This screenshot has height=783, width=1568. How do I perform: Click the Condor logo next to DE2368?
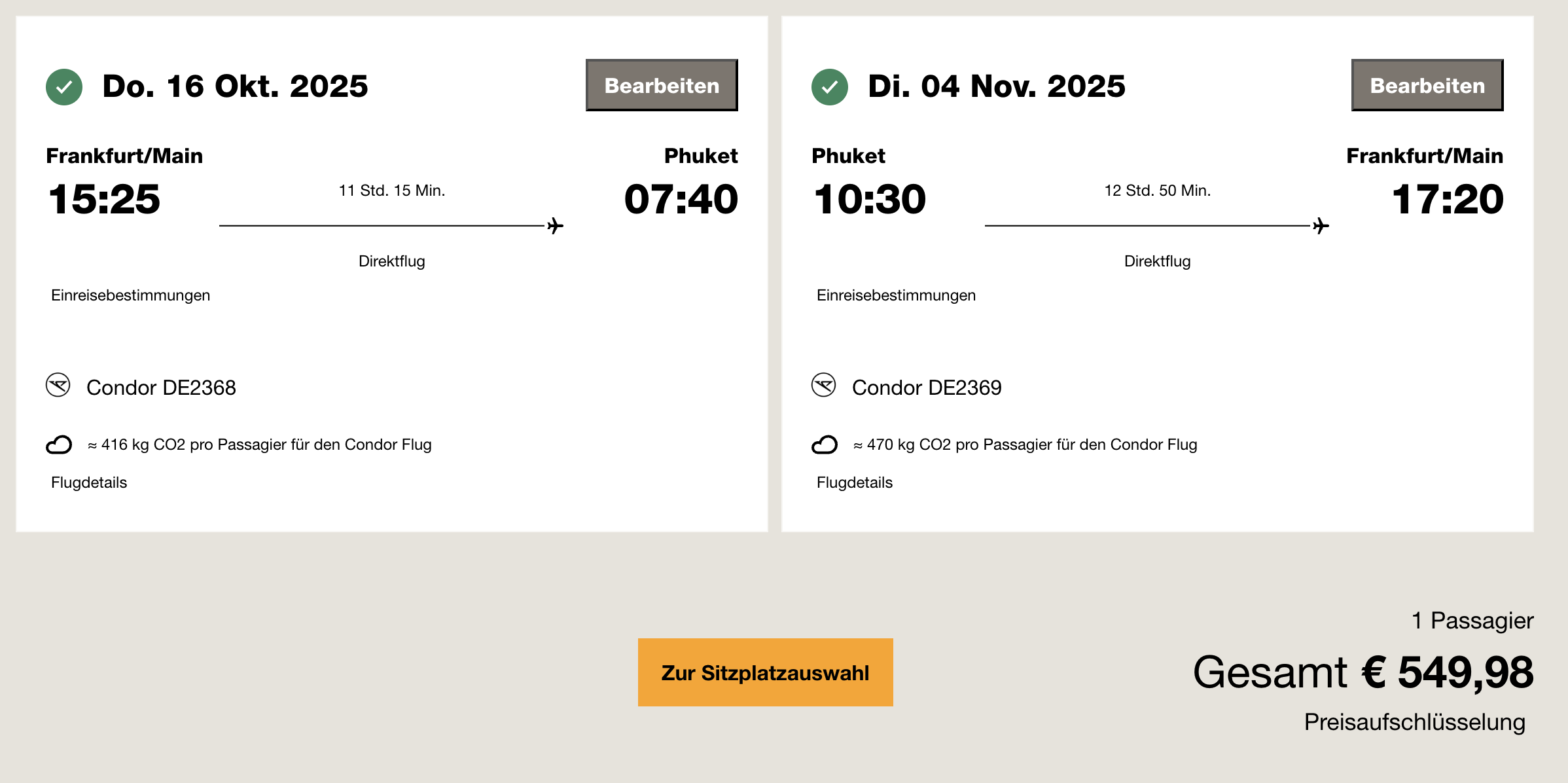click(x=58, y=385)
